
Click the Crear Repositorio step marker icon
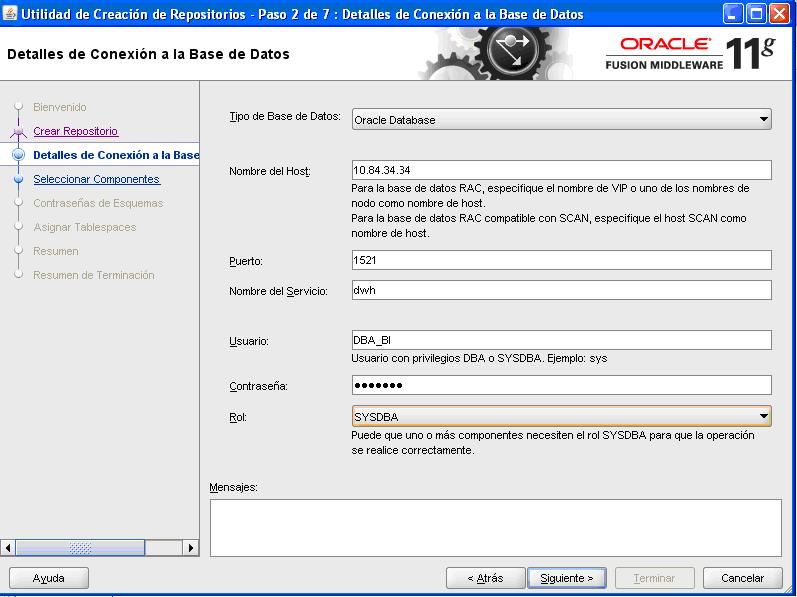pyautogui.click(x=19, y=132)
